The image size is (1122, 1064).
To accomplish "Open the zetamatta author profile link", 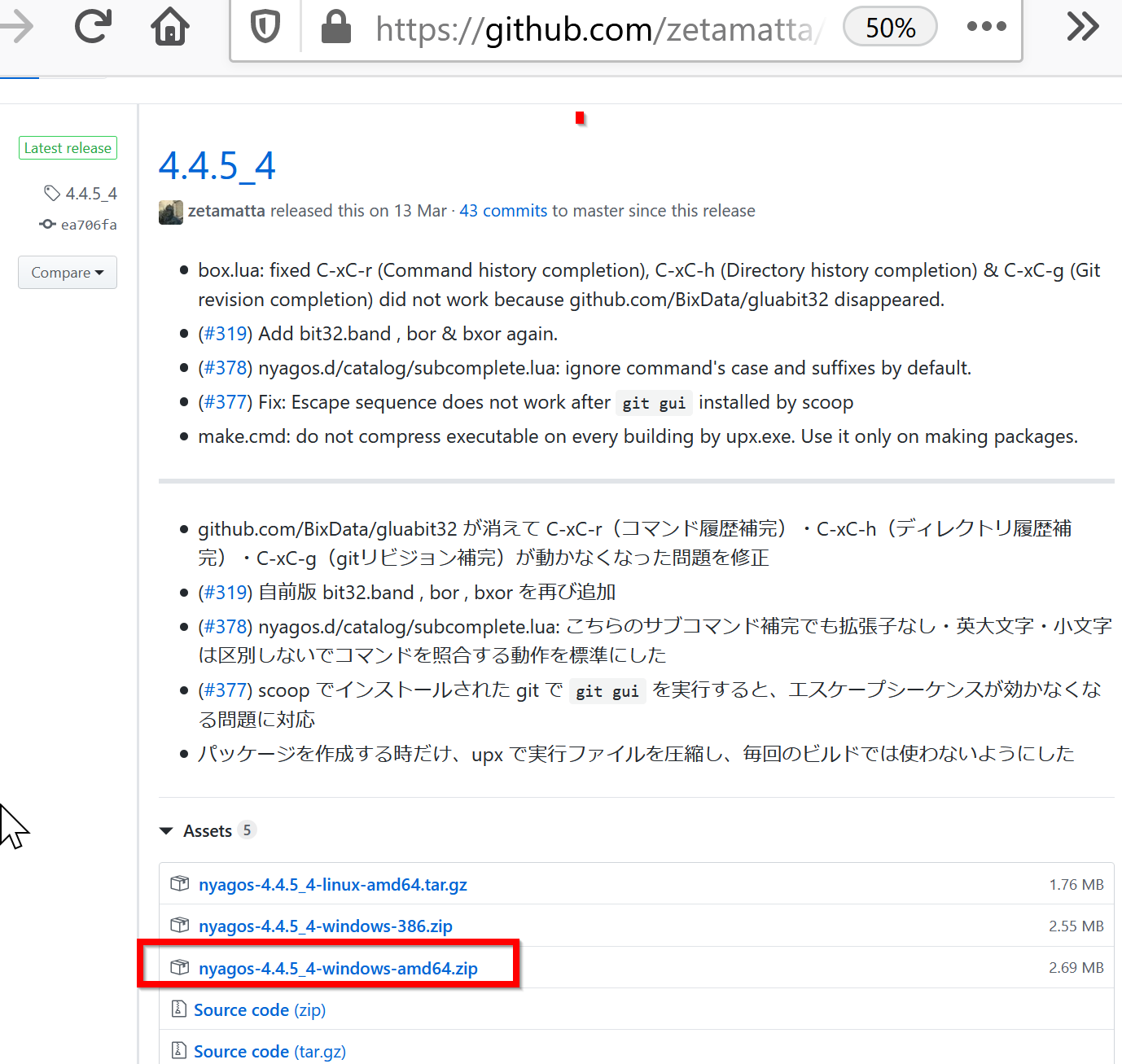I will coord(226,211).
